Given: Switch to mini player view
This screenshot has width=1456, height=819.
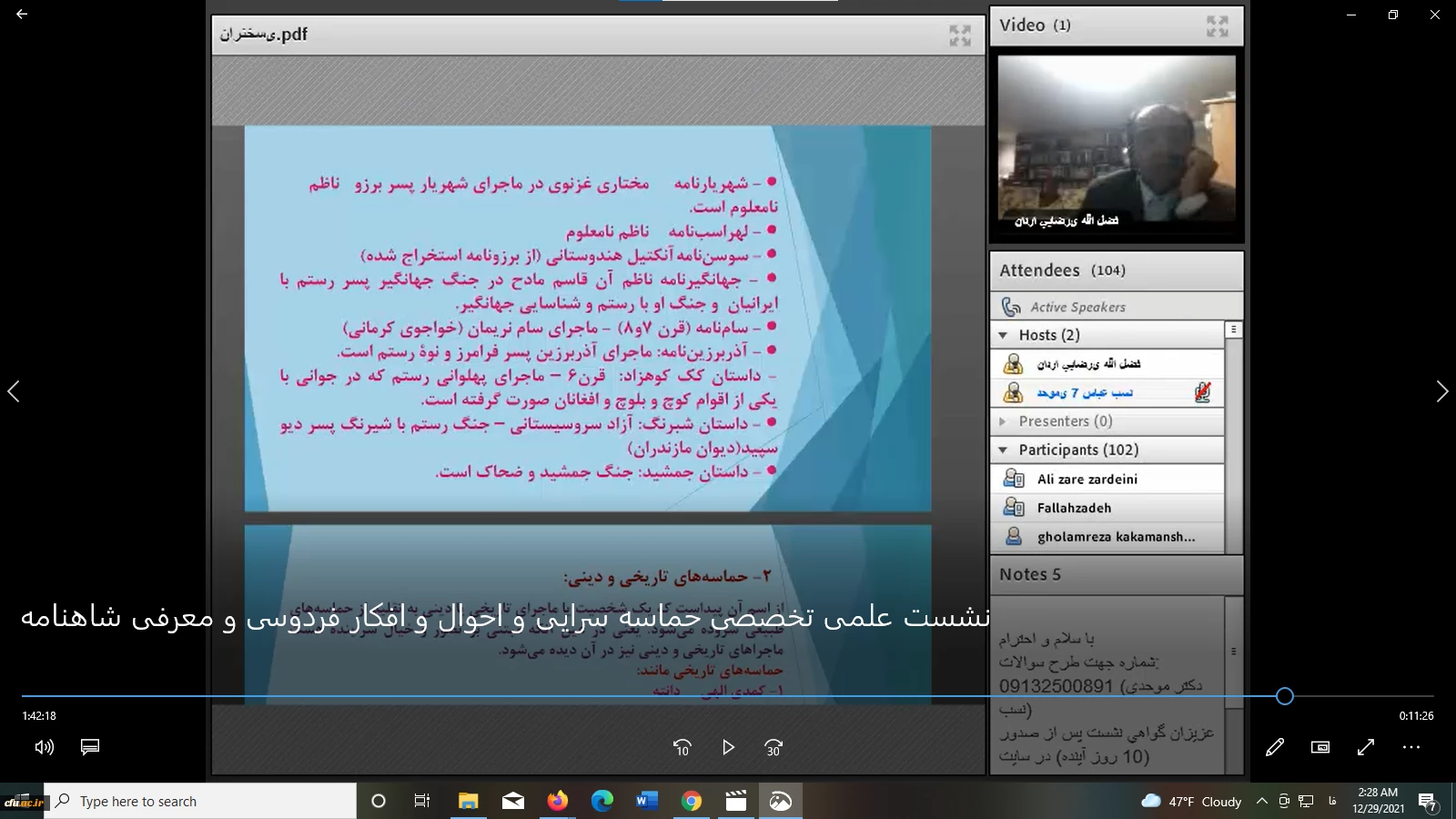Looking at the screenshot, I should [1320, 747].
